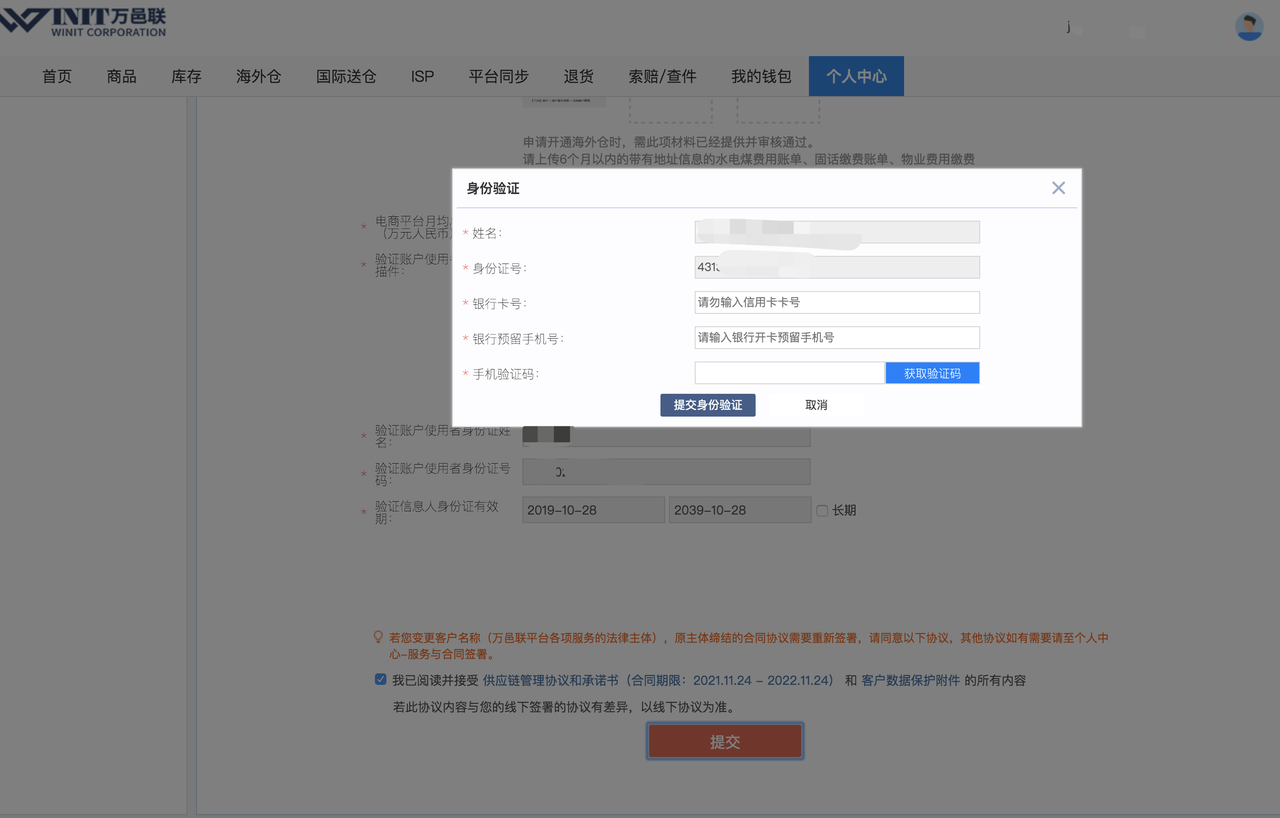
Task: Click the 2039-10-28 end date field
Action: (x=740, y=510)
